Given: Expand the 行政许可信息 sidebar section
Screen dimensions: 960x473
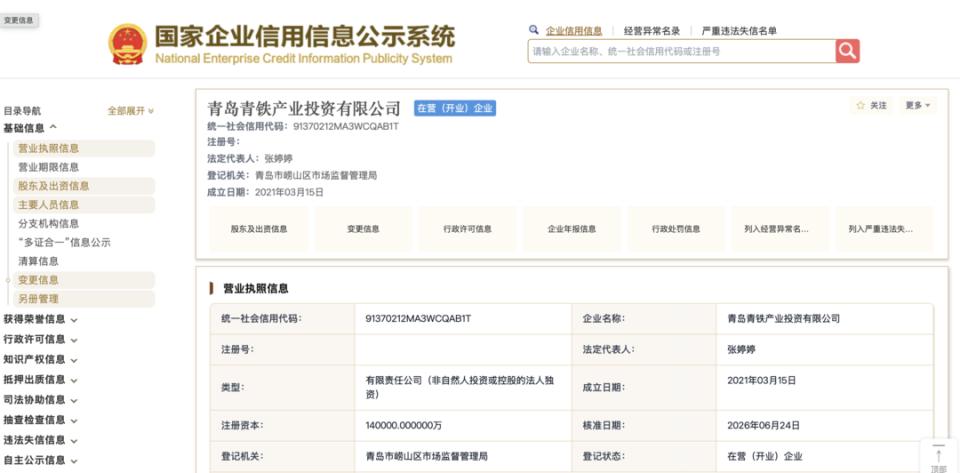Looking at the screenshot, I should point(40,339).
